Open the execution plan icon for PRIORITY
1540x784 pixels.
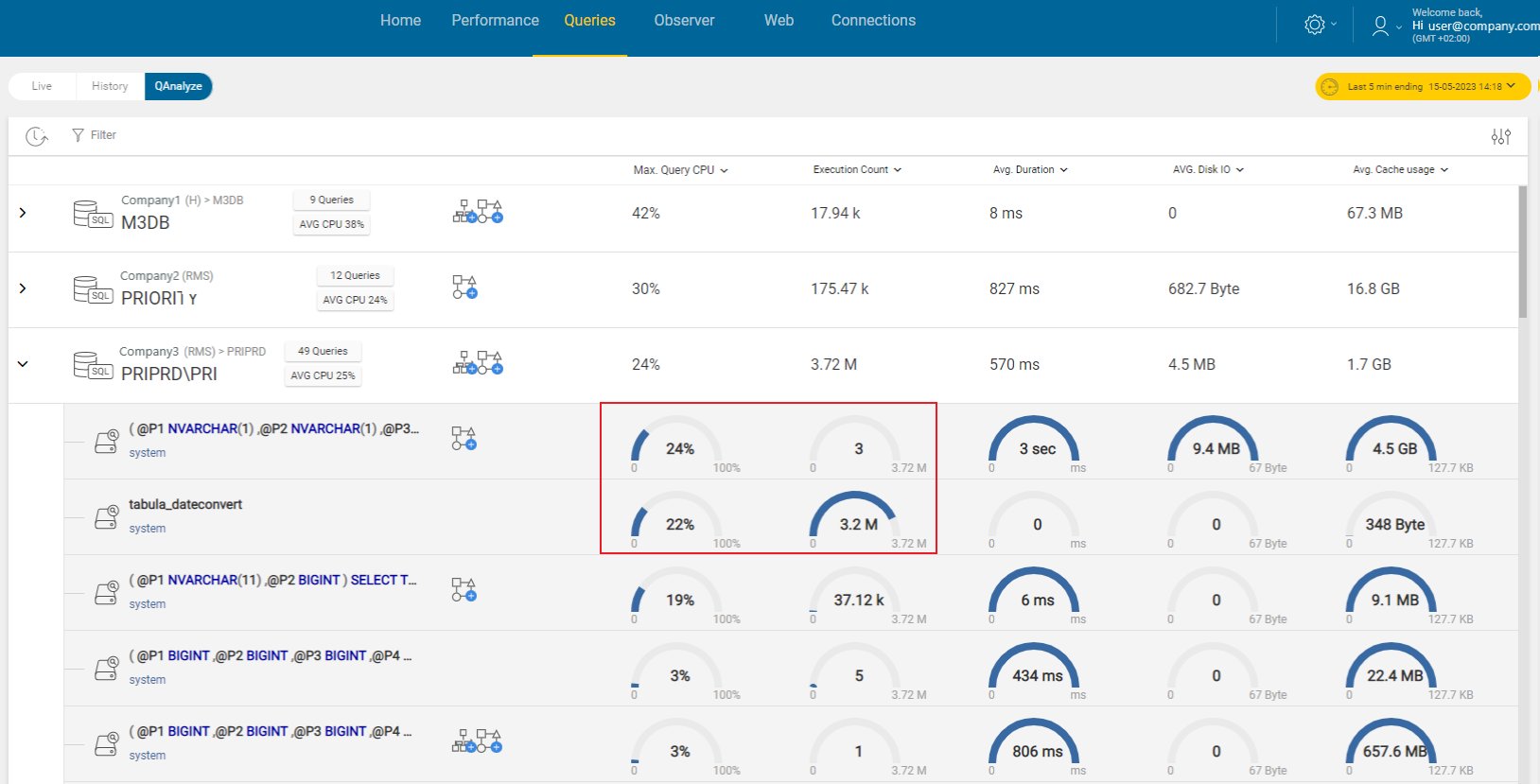click(x=464, y=287)
